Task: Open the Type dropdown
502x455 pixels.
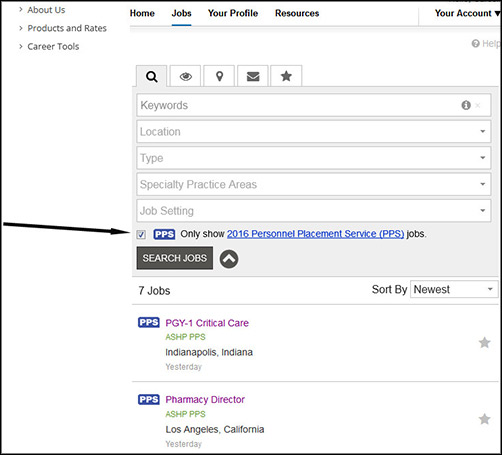Action: [313, 158]
